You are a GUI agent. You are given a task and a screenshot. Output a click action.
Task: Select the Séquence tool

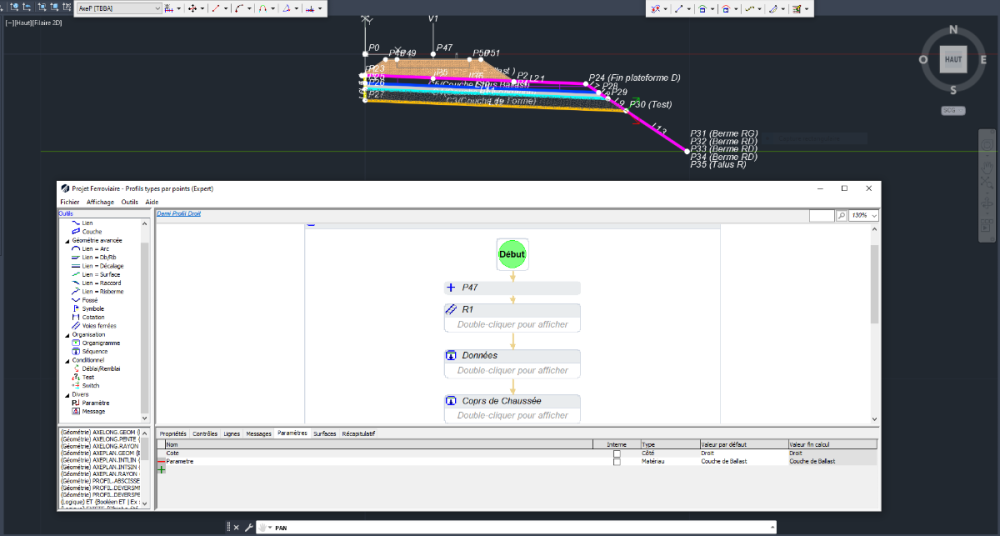90,352
